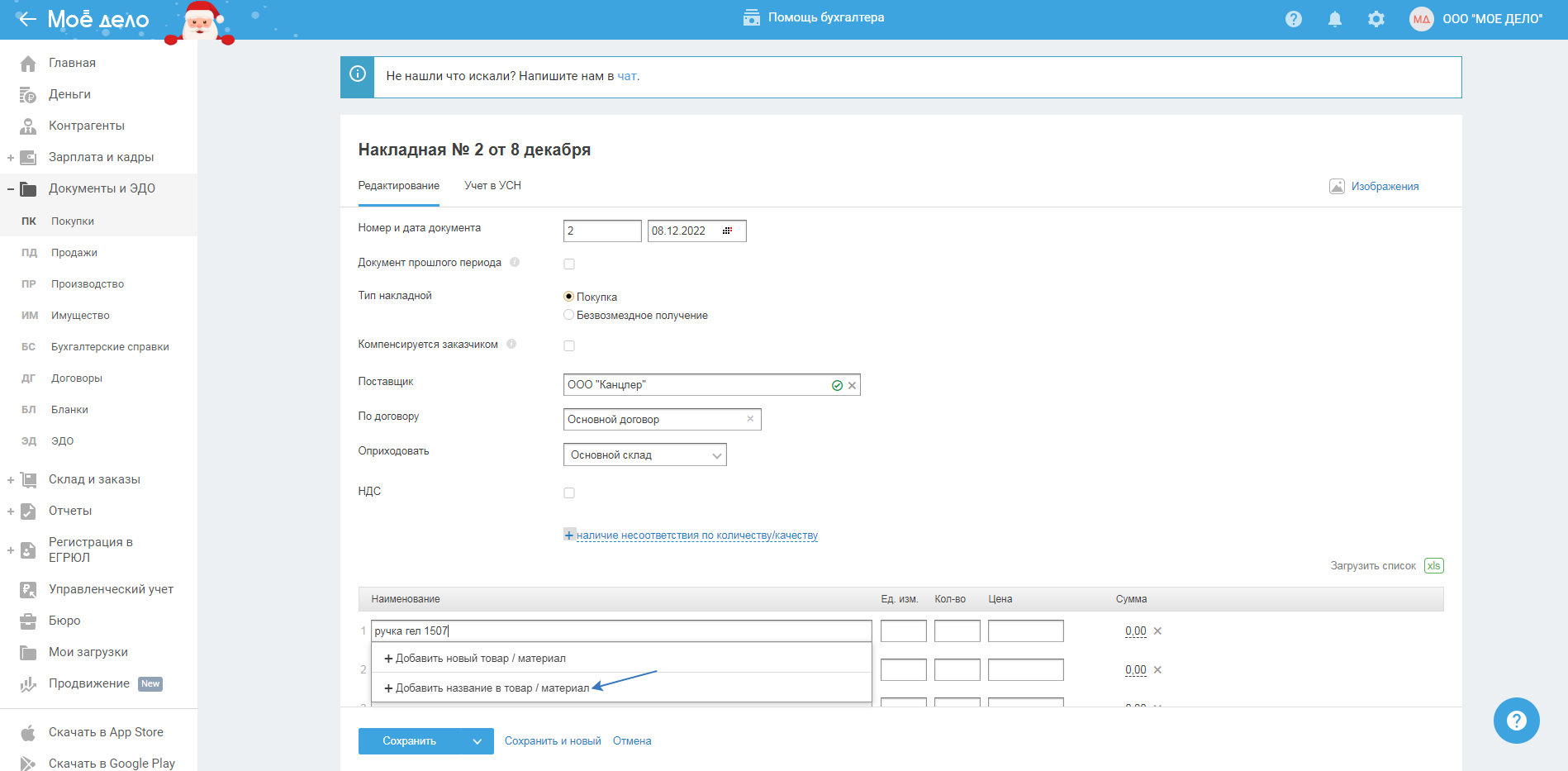This screenshot has width=1568, height=771.
Task: Expand наличие несоответствия по количеству/качеству
Action: pyautogui.click(x=691, y=535)
